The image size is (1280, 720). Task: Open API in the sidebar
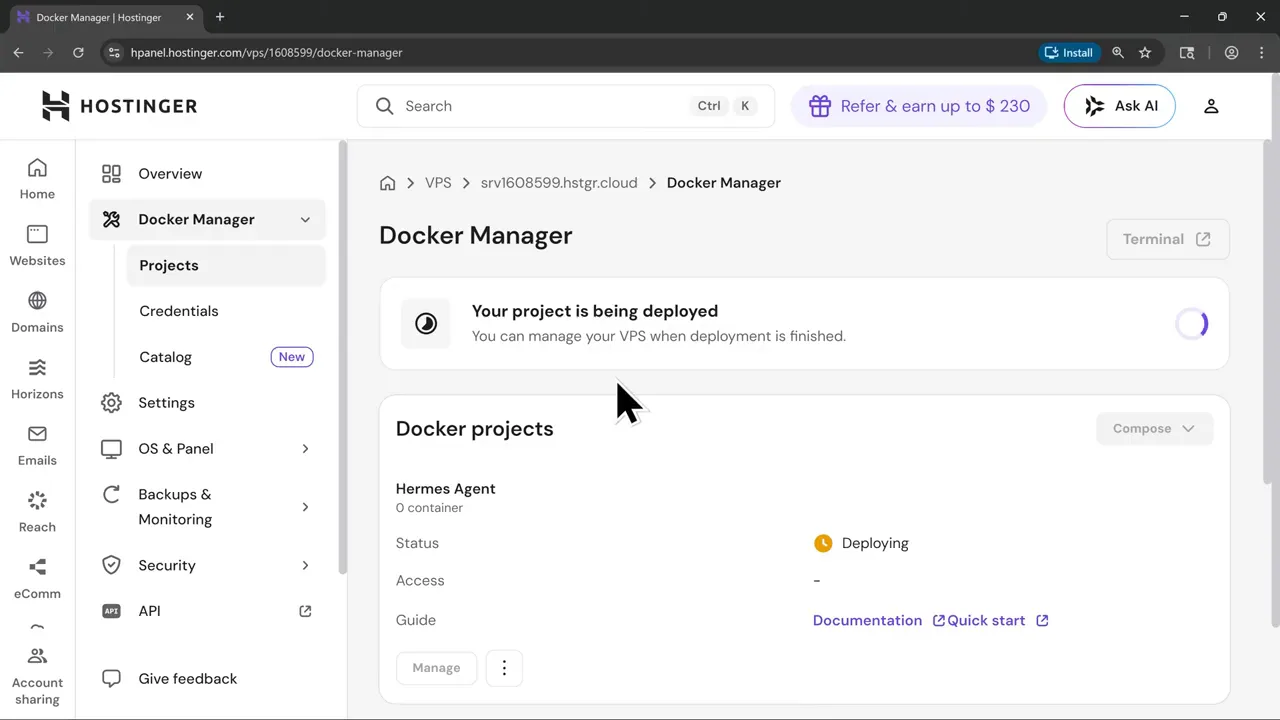[x=207, y=611]
